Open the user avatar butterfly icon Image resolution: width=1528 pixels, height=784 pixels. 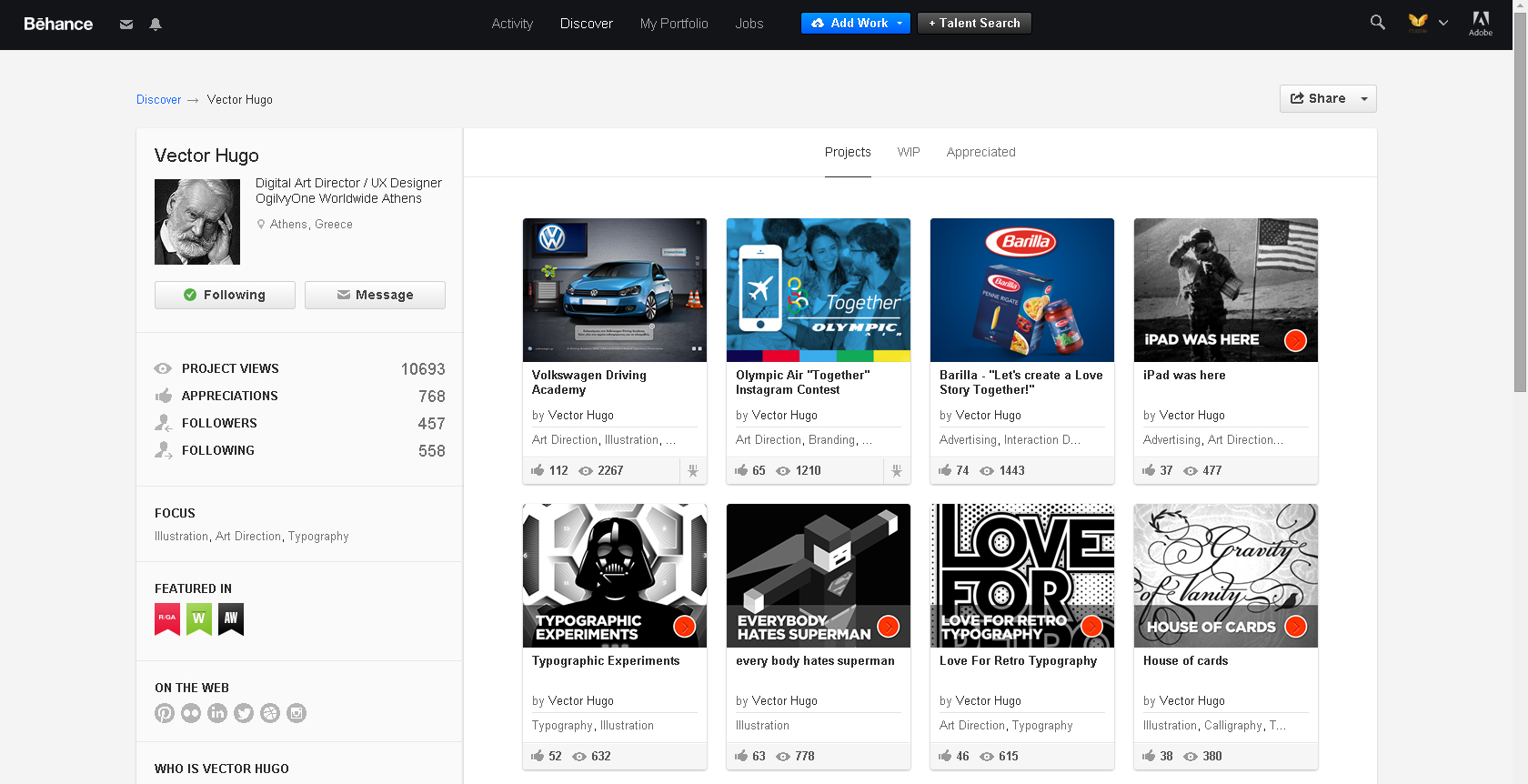1418,23
